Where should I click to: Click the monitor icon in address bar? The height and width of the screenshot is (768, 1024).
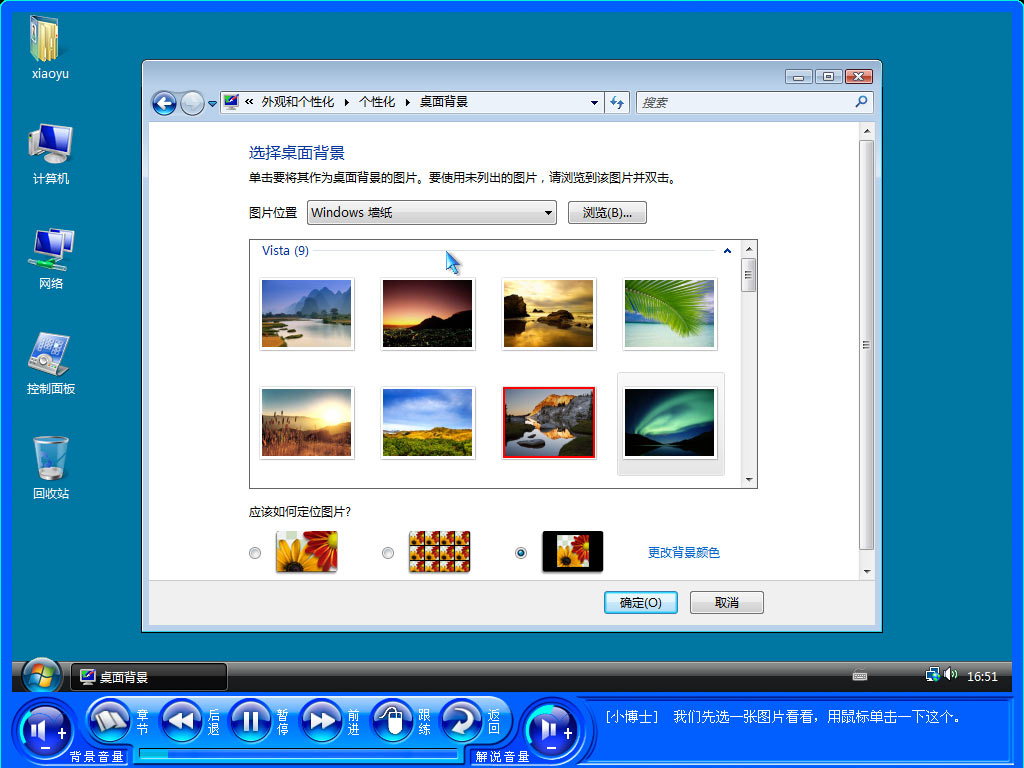(231, 102)
